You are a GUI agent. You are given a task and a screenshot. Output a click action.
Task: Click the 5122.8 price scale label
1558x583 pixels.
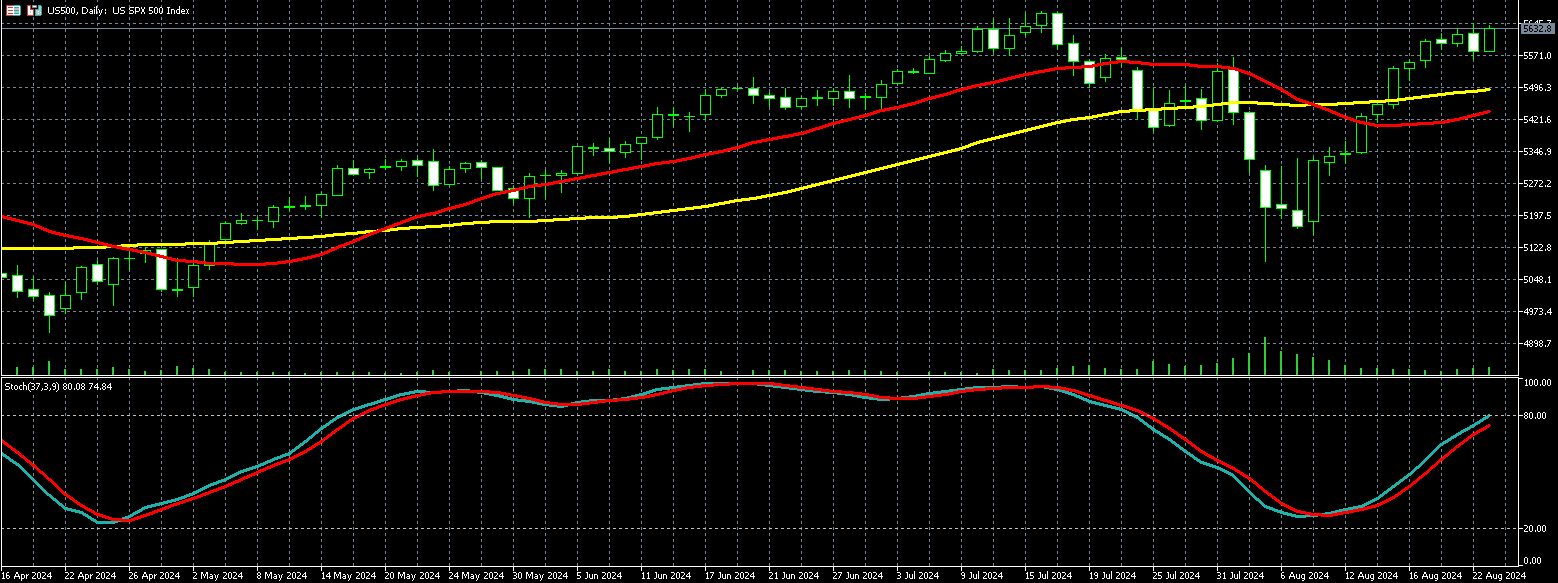pyautogui.click(x=1536, y=248)
